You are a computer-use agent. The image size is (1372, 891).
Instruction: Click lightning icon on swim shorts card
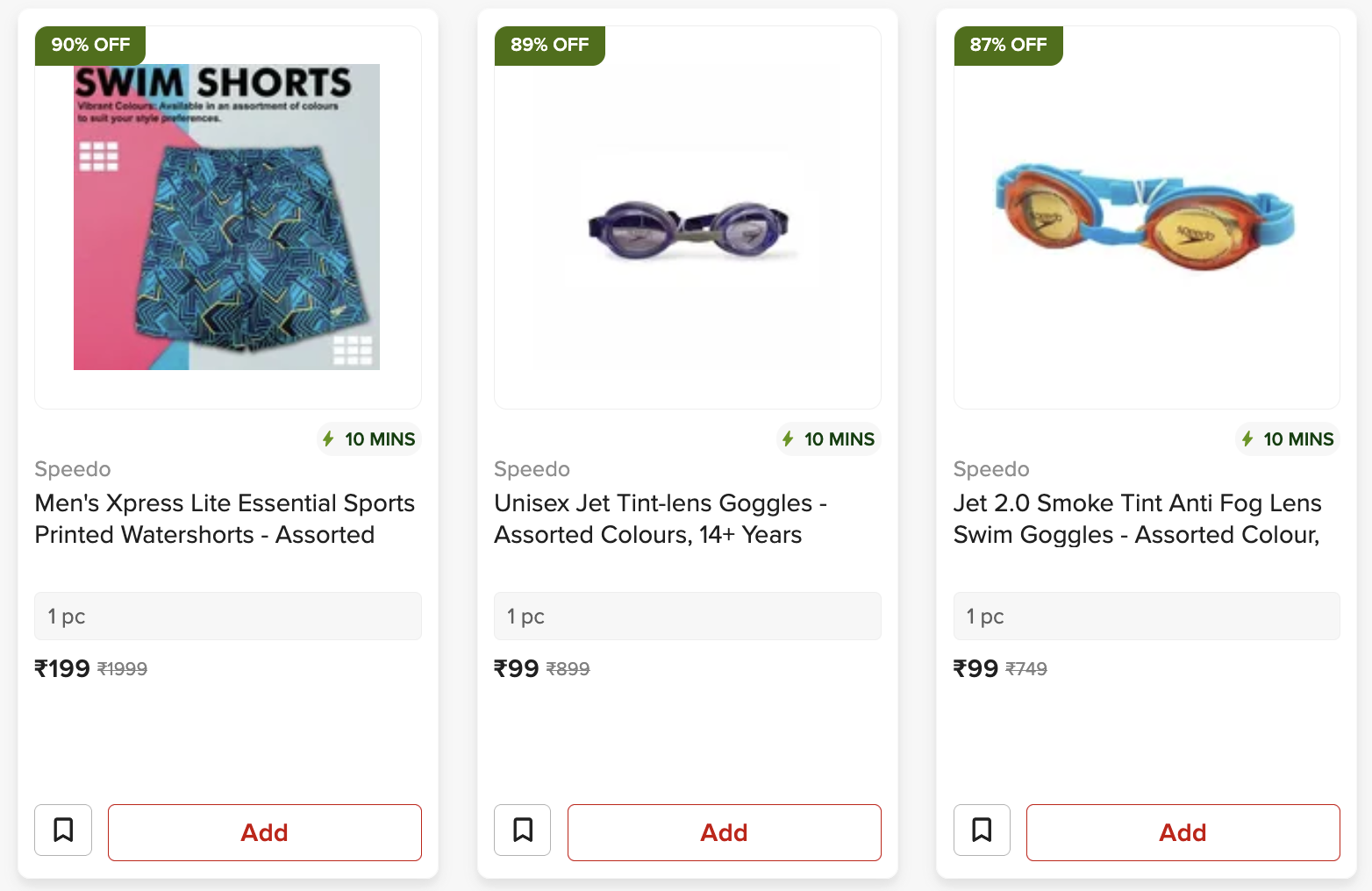point(328,438)
